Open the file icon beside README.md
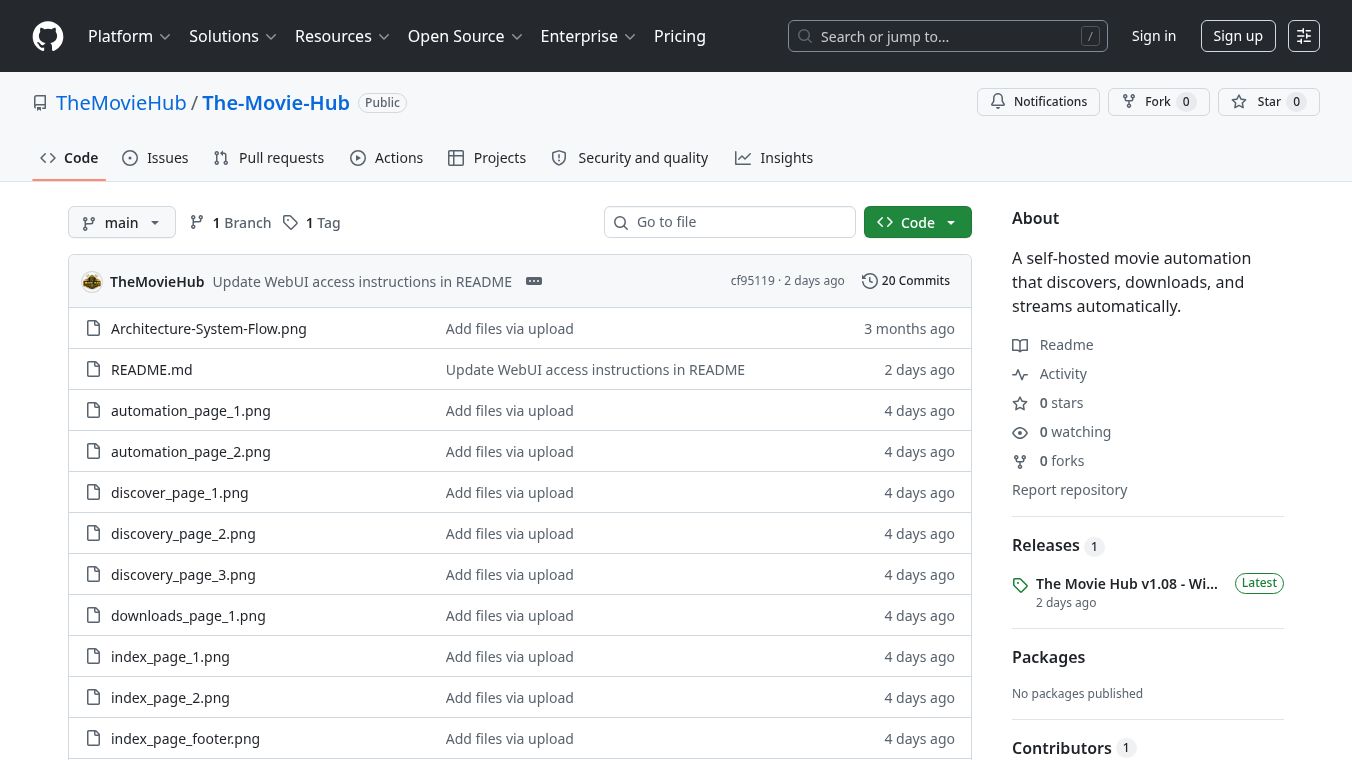Image resolution: width=1352 pixels, height=760 pixels. coord(94,370)
